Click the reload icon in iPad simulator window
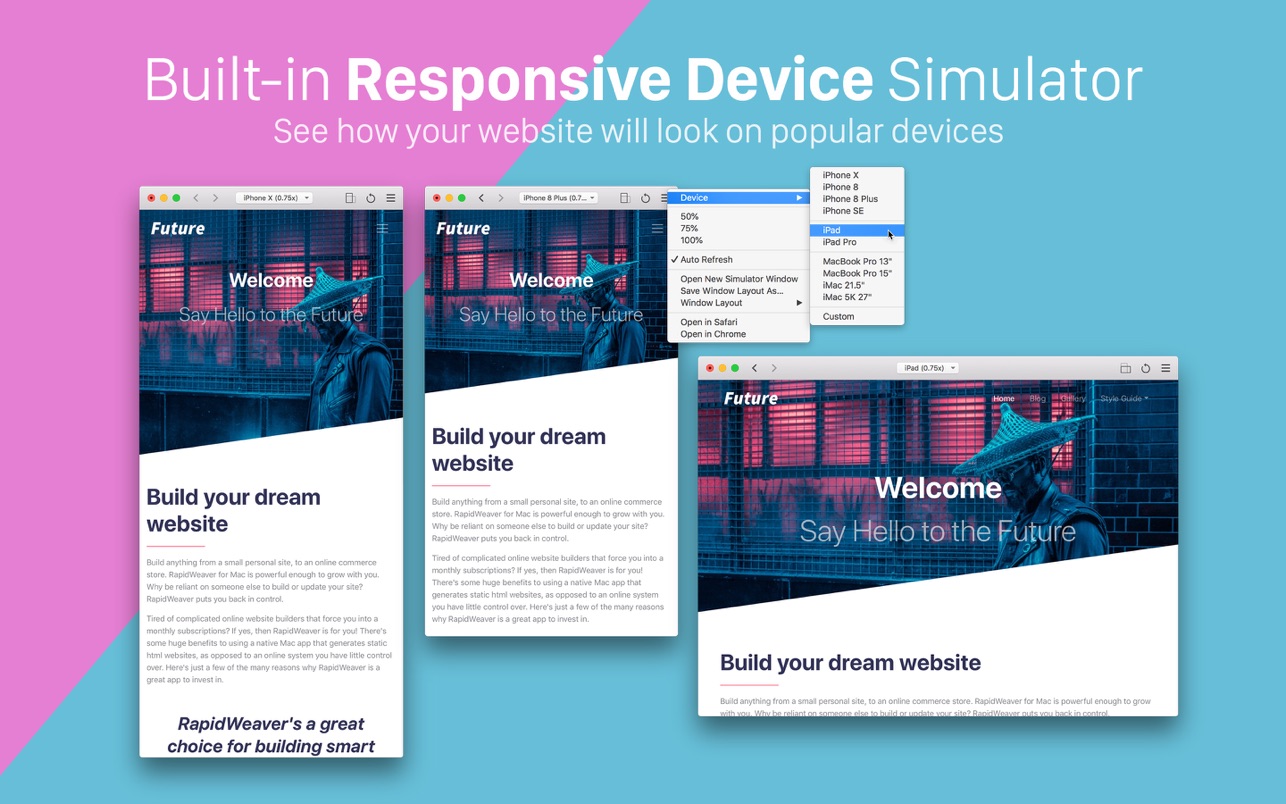The height and width of the screenshot is (804, 1286). [x=1145, y=368]
